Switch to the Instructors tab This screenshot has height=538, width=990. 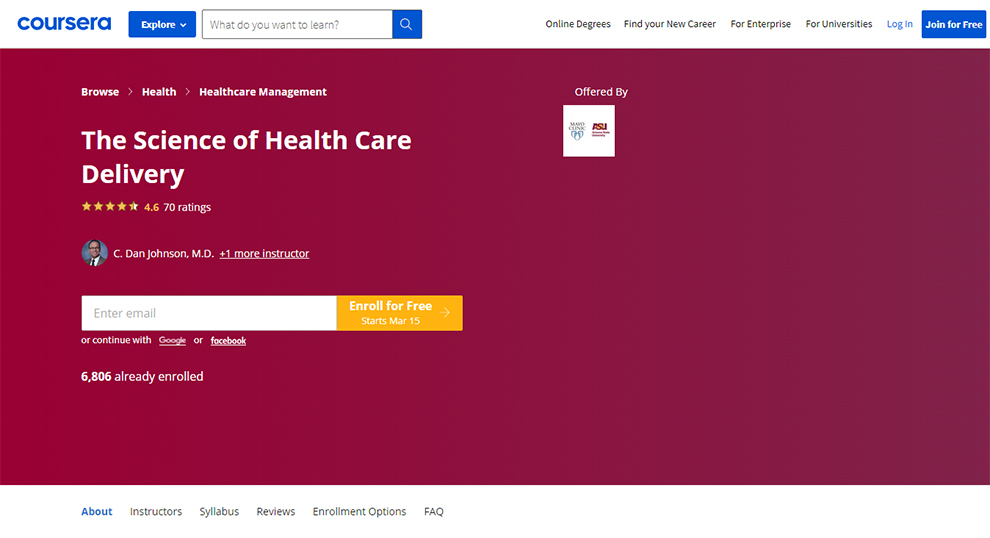pyautogui.click(x=156, y=511)
